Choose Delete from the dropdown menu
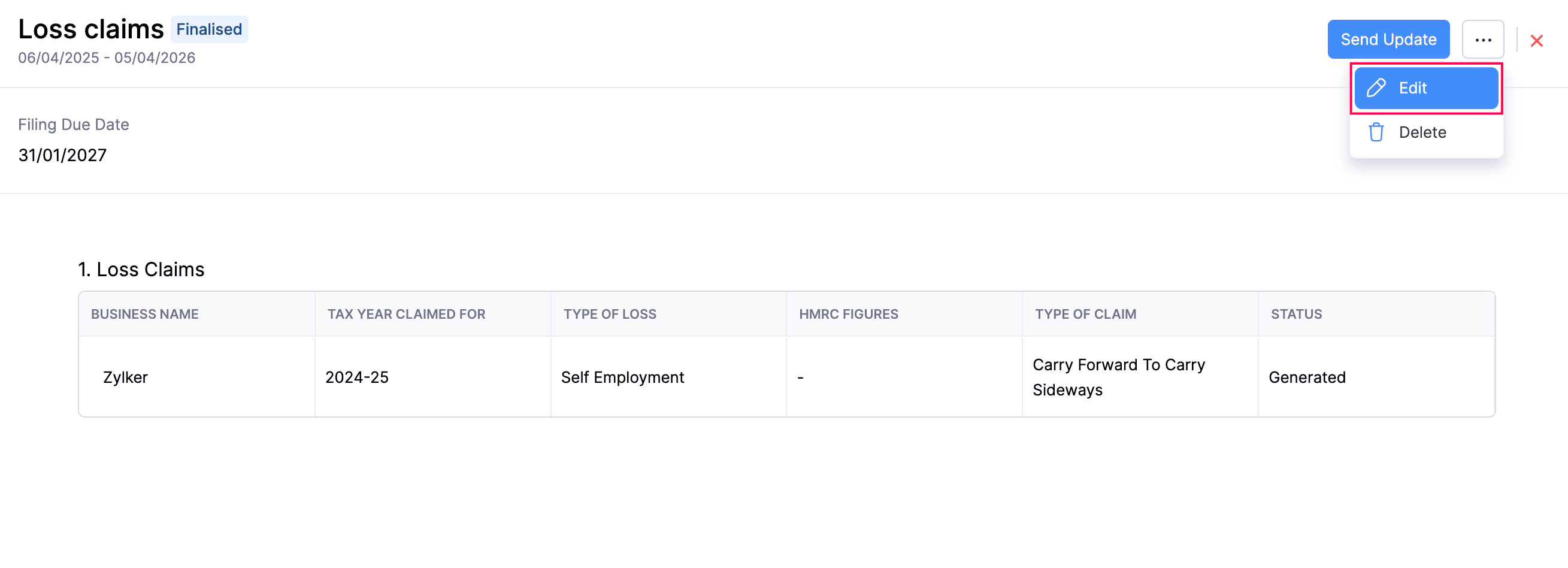1568x568 pixels. pyautogui.click(x=1426, y=133)
